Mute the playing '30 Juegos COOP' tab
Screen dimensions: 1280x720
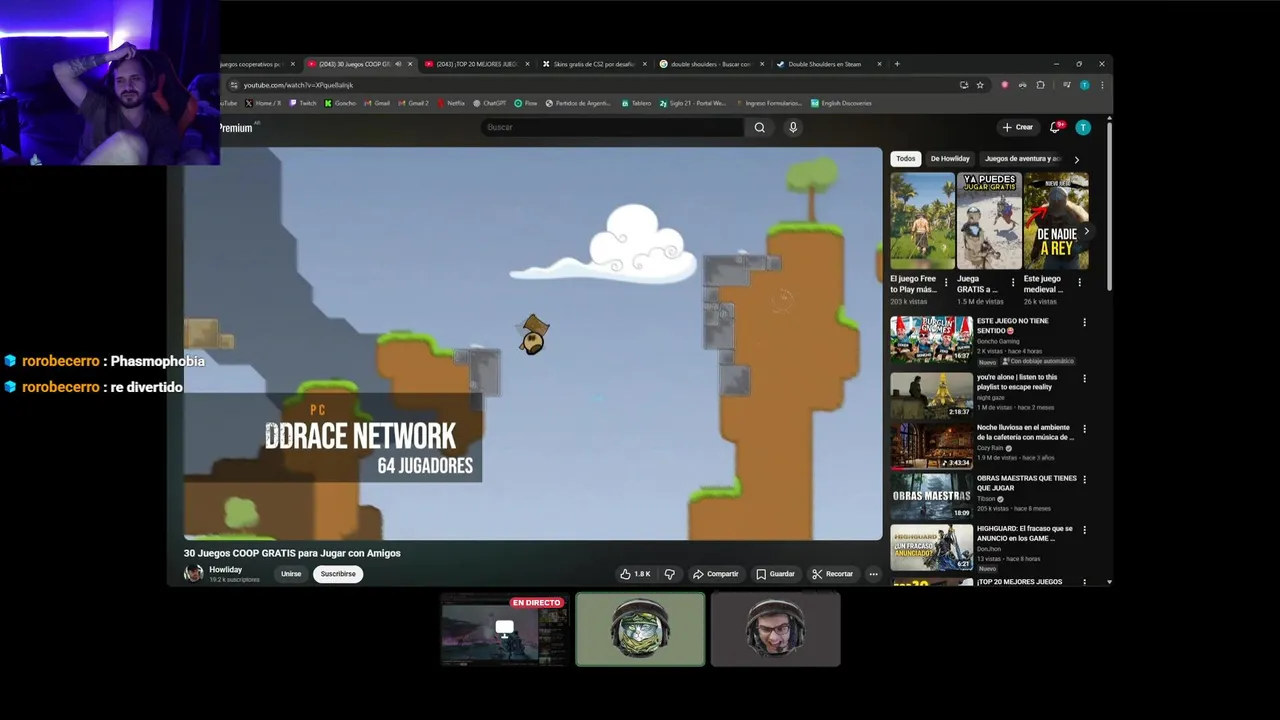click(x=398, y=64)
